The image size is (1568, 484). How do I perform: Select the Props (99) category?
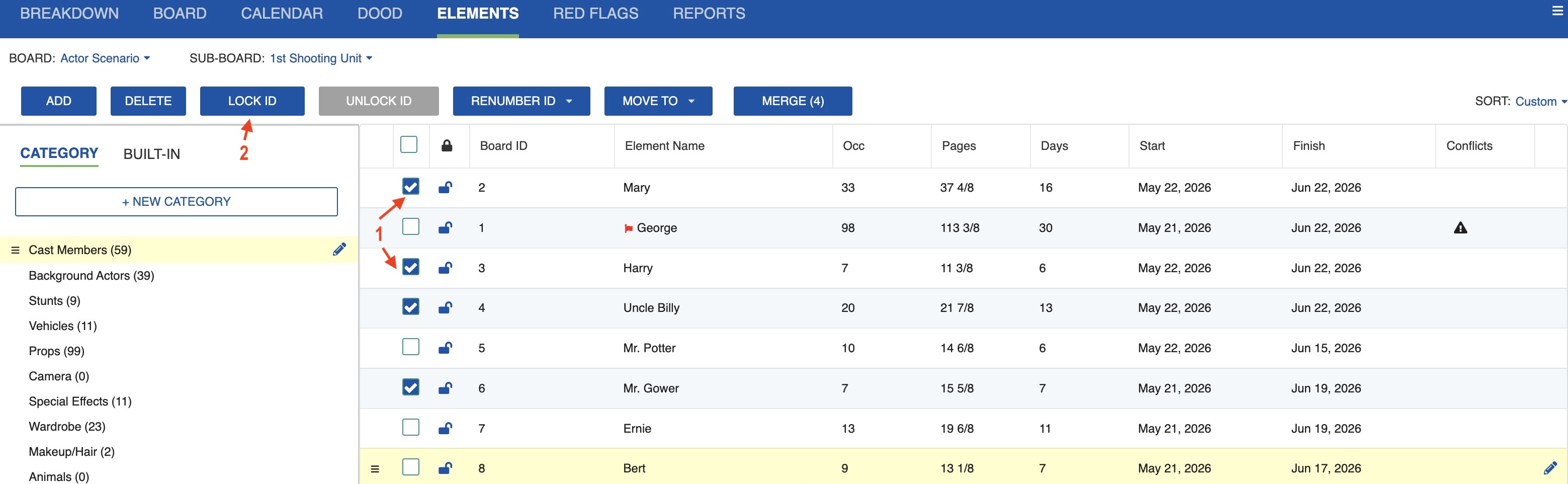pyautogui.click(x=57, y=351)
